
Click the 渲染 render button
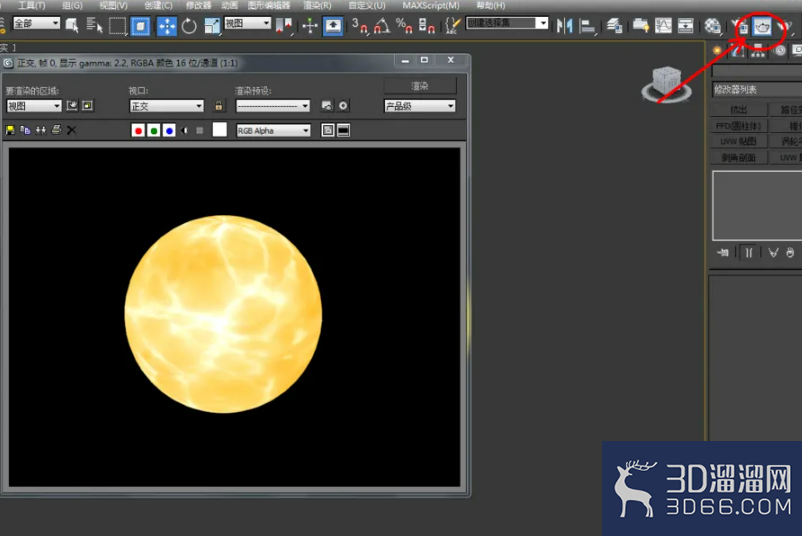pos(420,86)
